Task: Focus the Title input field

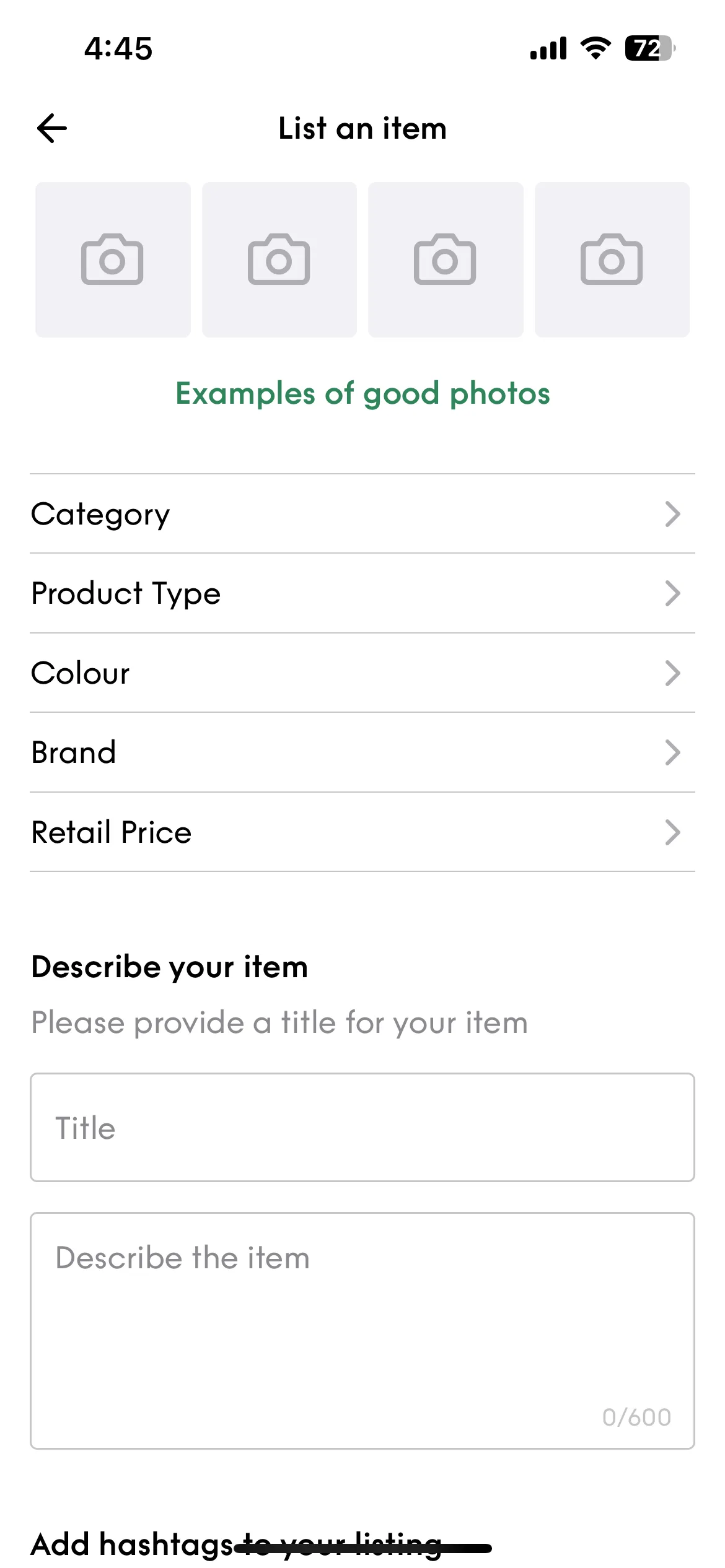Action: 362,1128
